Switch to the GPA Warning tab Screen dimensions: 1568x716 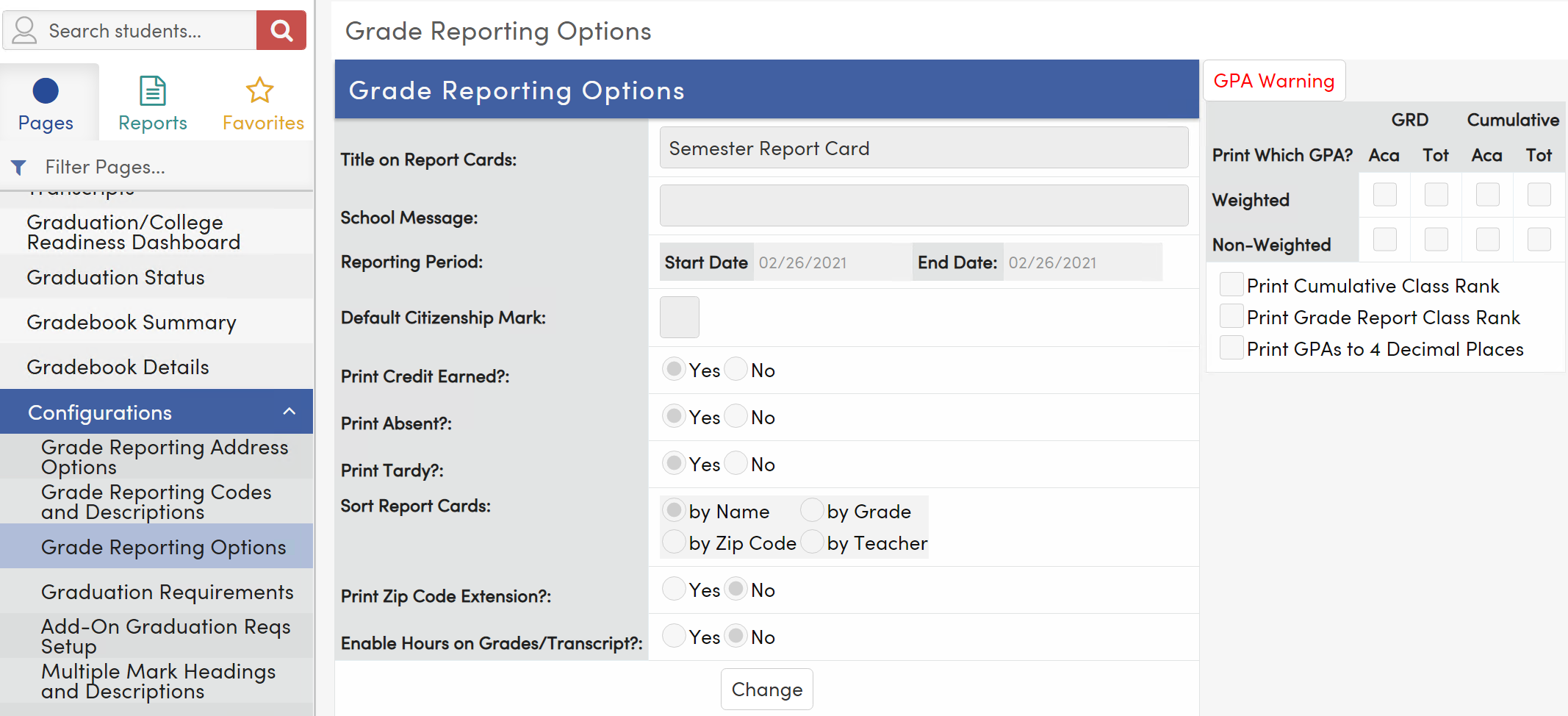(x=1273, y=80)
